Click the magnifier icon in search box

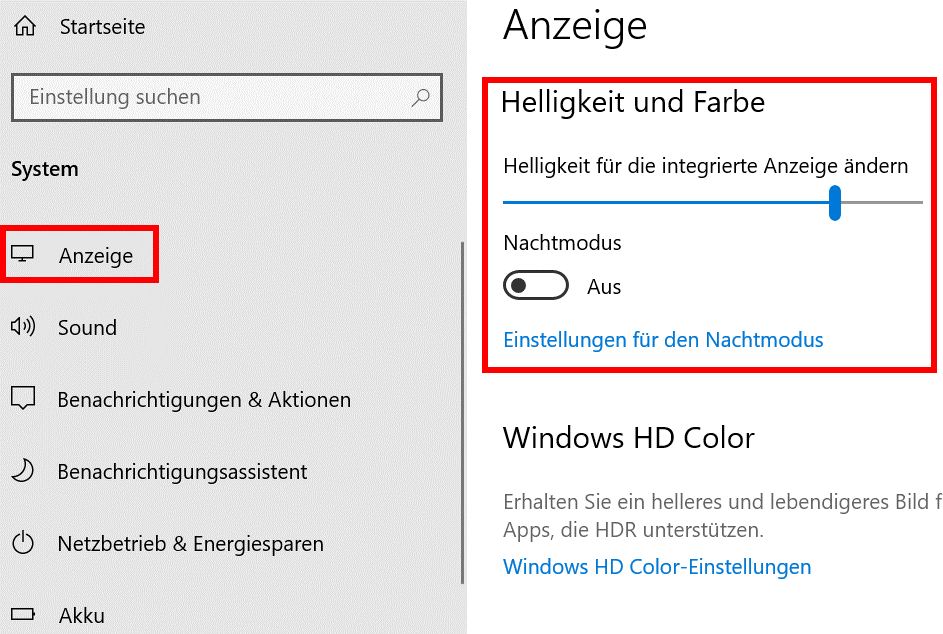coord(420,97)
